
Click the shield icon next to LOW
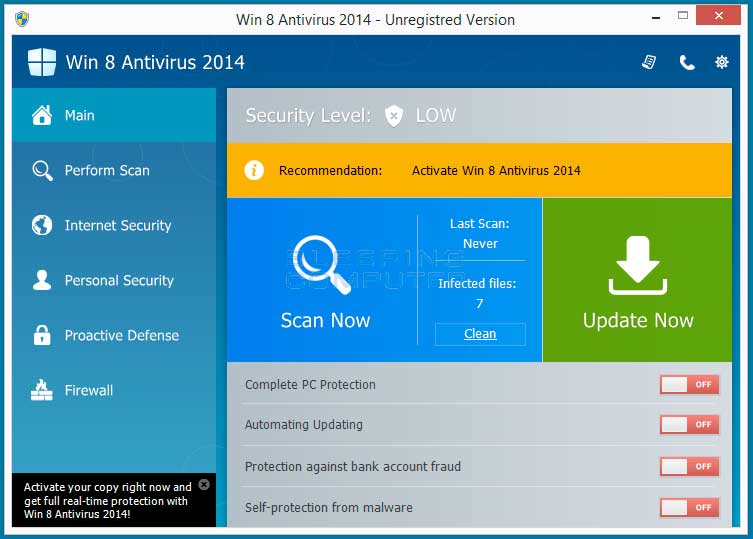(x=393, y=116)
